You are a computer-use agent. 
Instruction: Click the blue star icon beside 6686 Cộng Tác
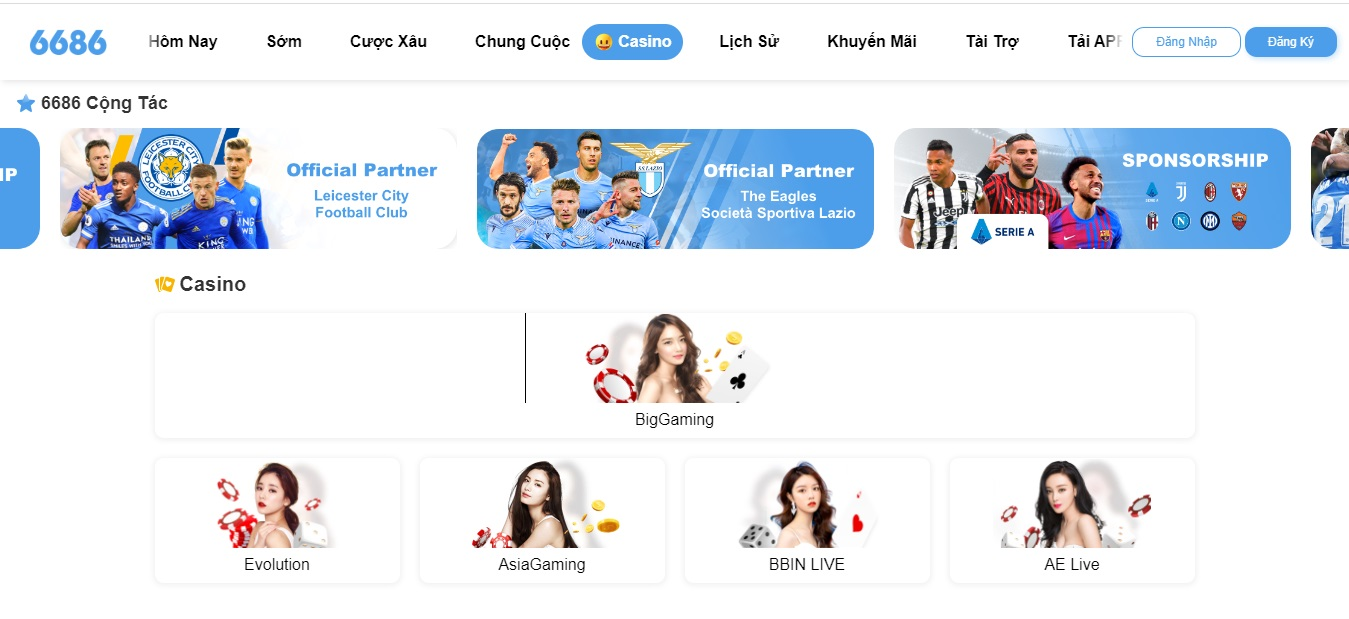(26, 103)
